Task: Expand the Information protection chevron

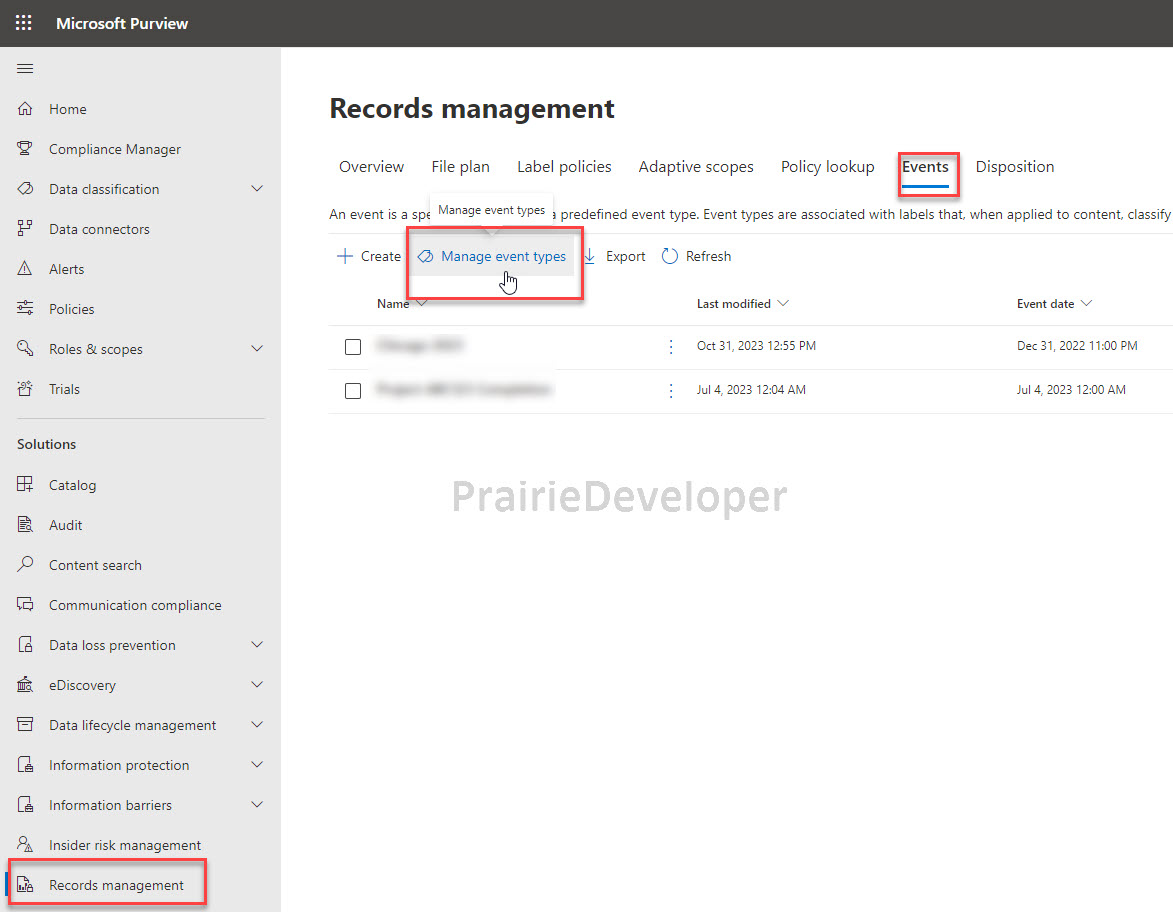Action: 257,765
